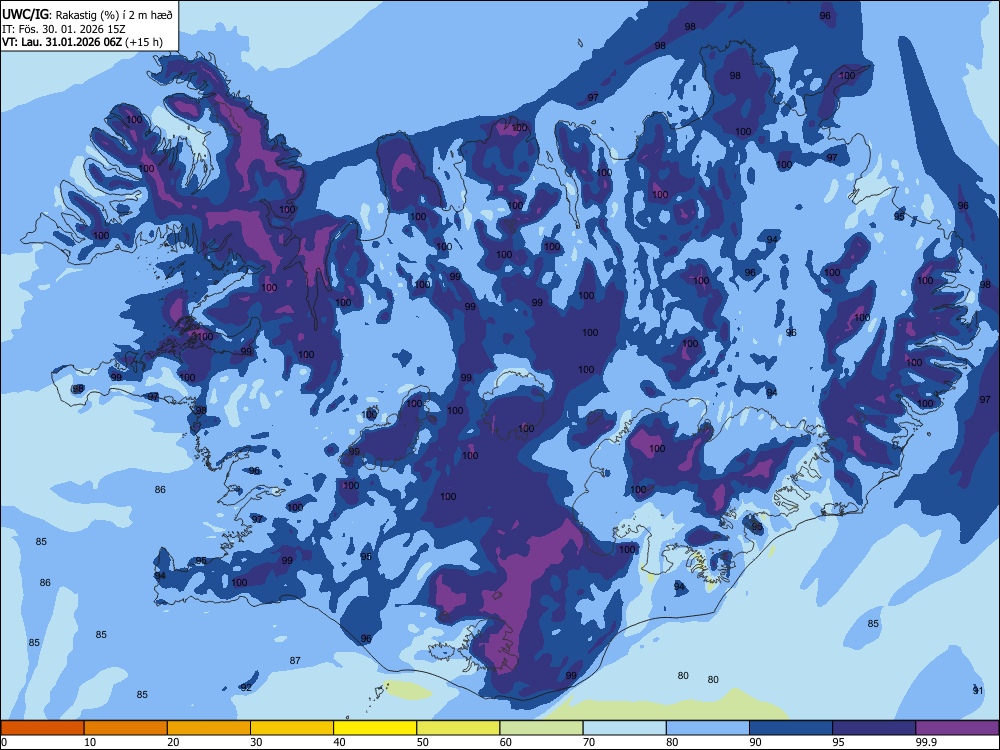Click the '70' legend tick label
The width and height of the screenshot is (1000, 750).
click(x=589, y=742)
